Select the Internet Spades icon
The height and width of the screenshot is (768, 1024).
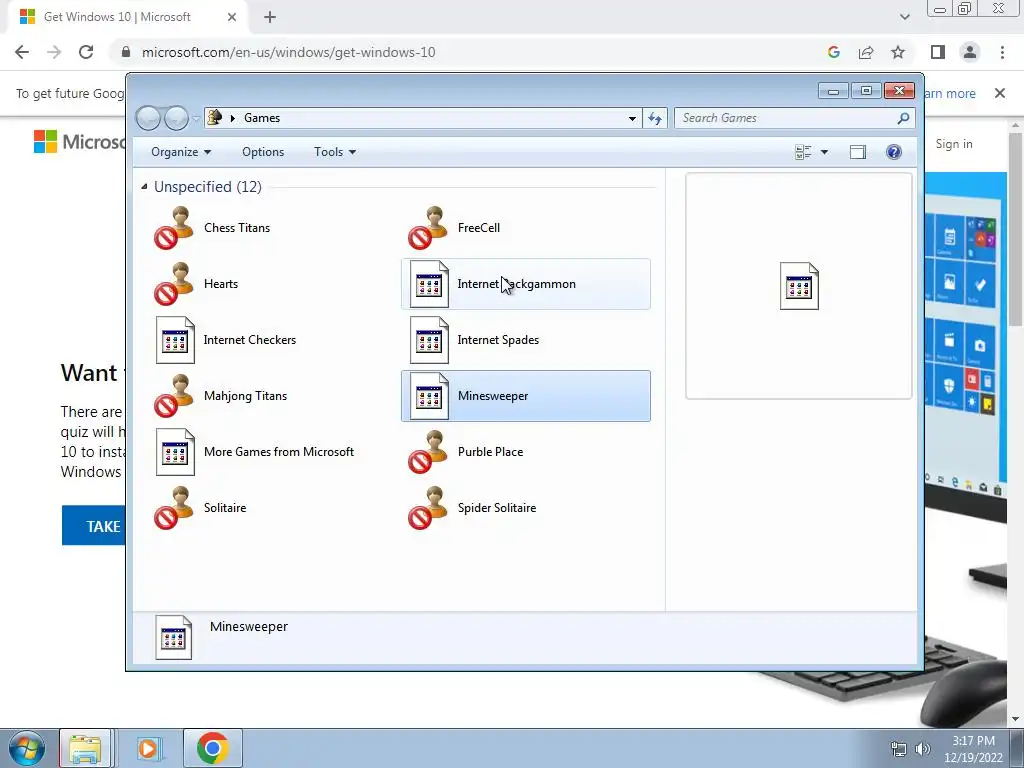tap(429, 340)
